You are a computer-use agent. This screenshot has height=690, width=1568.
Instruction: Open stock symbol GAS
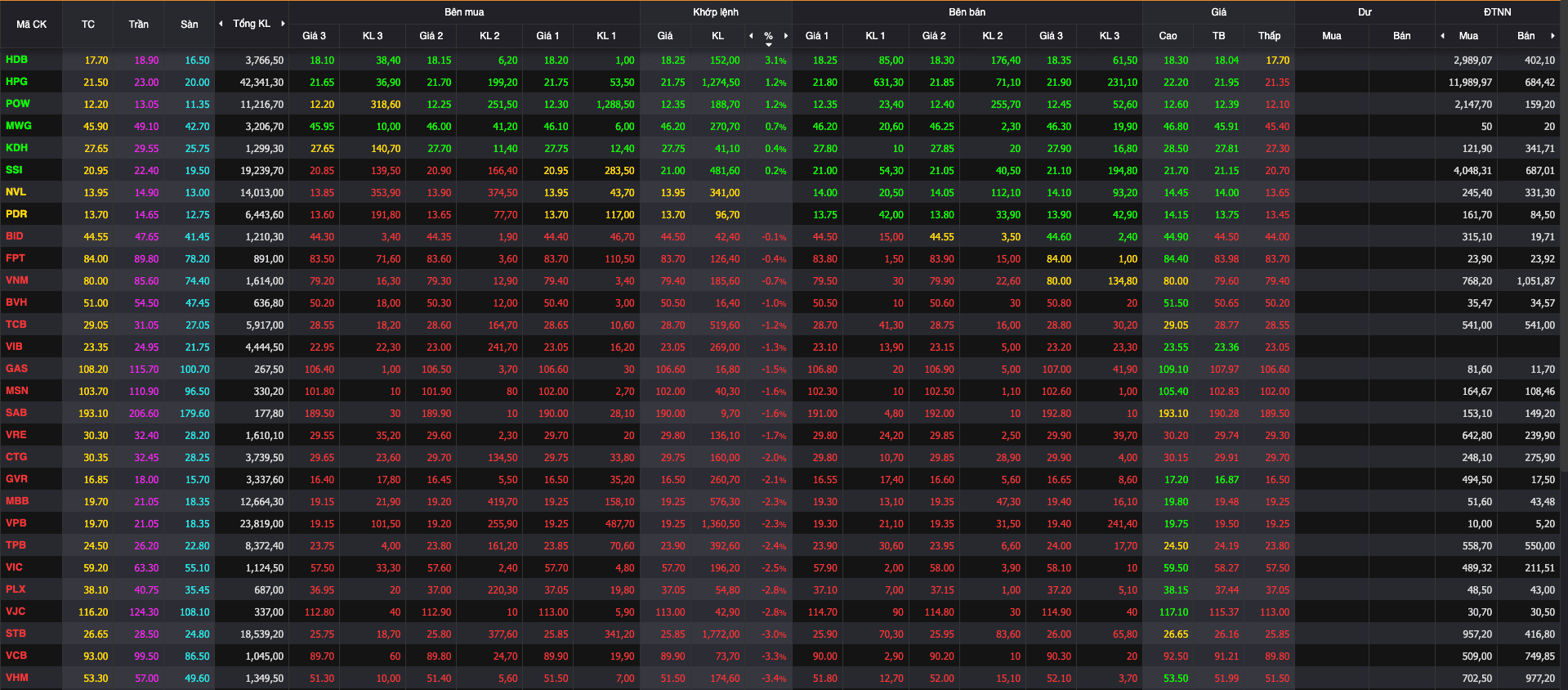click(16, 369)
